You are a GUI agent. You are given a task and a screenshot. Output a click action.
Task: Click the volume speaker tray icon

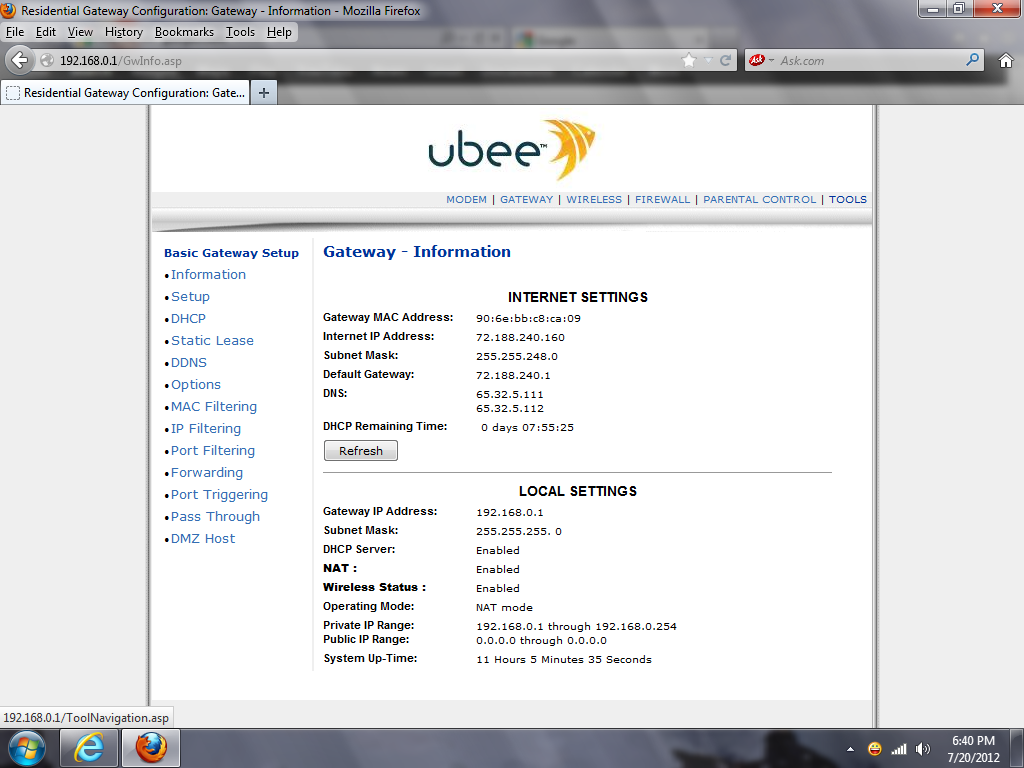922,749
